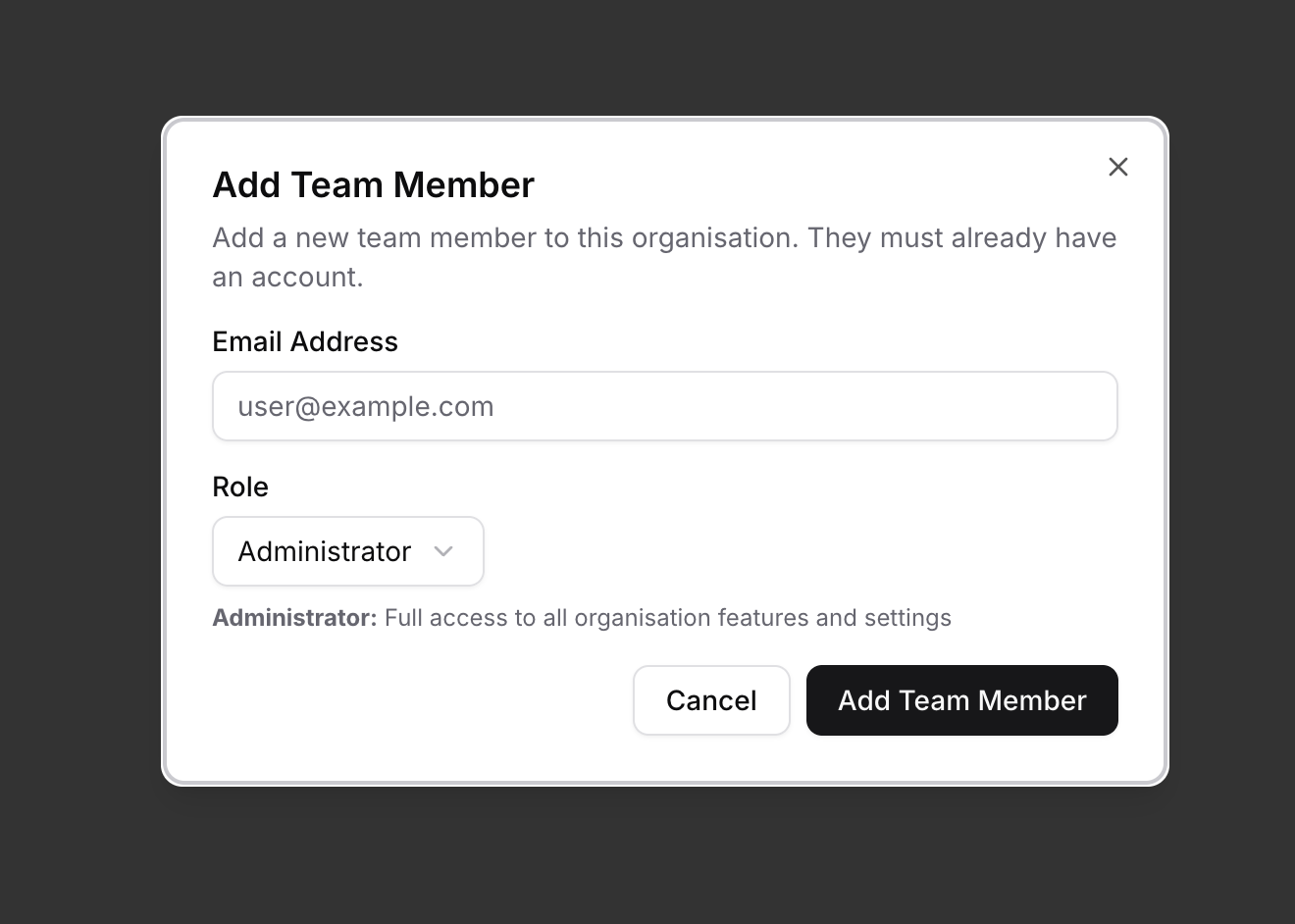Dismiss the dialog using the close icon

click(x=1117, y=167)
